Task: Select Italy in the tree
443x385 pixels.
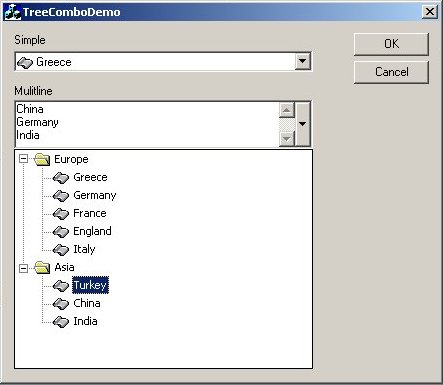Action: (x=84, y=249)
